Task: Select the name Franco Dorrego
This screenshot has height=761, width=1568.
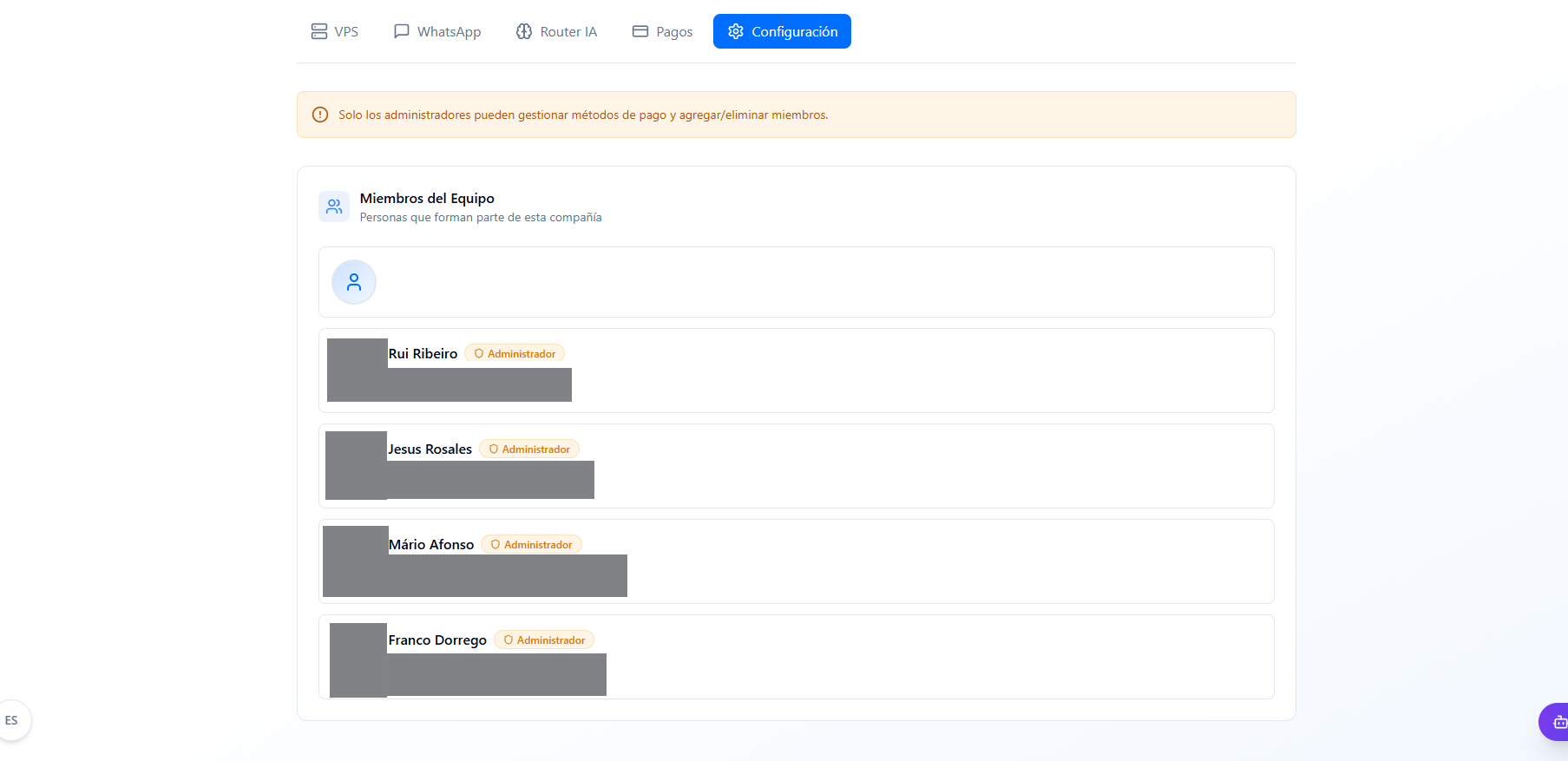Action: click(437, 640)
